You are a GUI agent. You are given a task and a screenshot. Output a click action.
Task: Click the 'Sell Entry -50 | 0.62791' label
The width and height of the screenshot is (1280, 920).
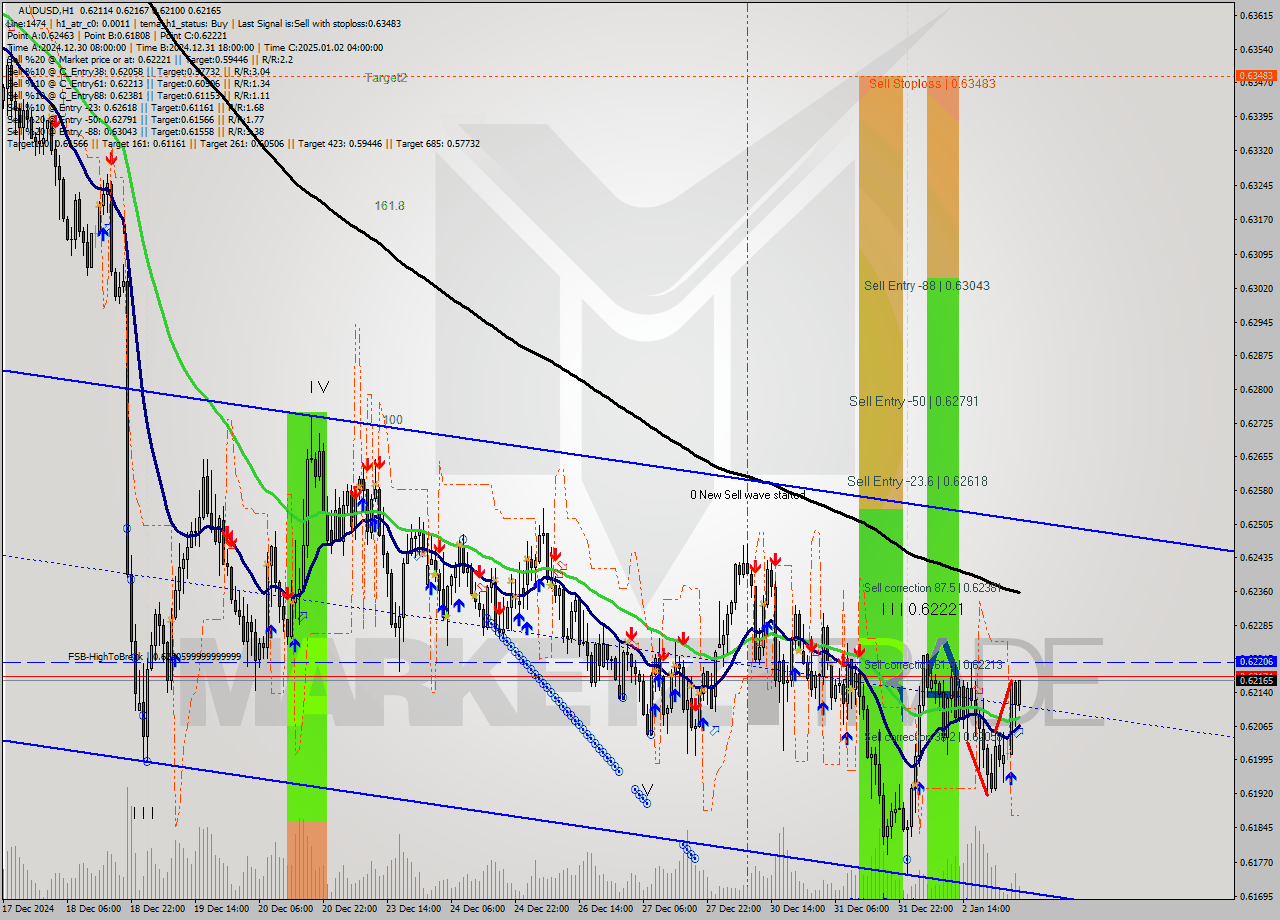click(x=914, y=401)
